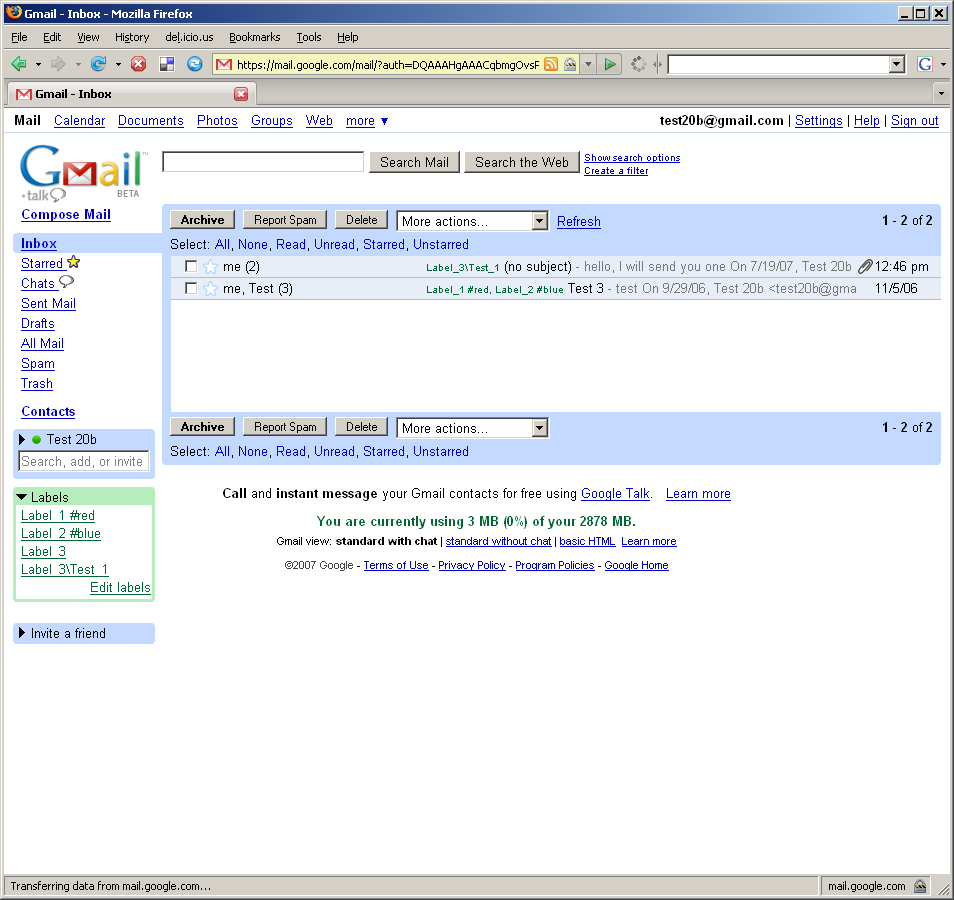
Task: Click the yellow star beside Starred
Action: 74,262
